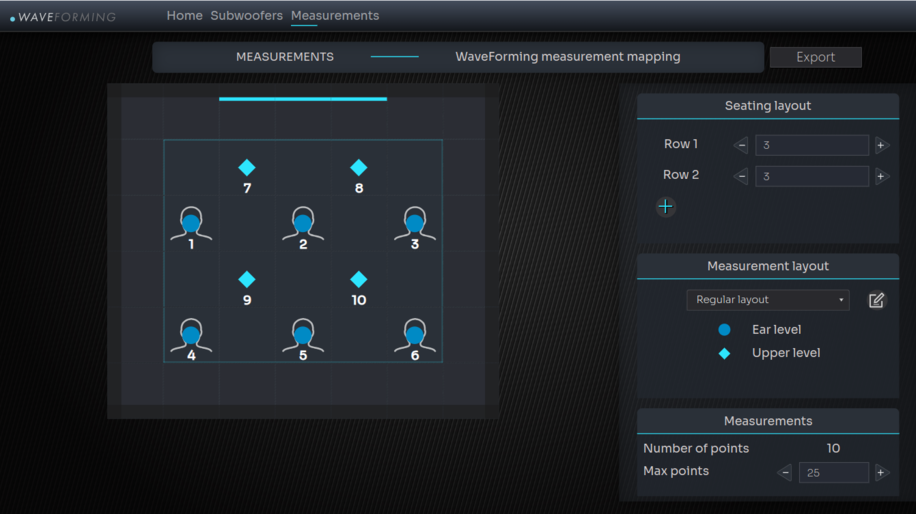Decrease Row 1 seat count
The width and height of the screenshot is (916, 514).
(x=741, y=145)
